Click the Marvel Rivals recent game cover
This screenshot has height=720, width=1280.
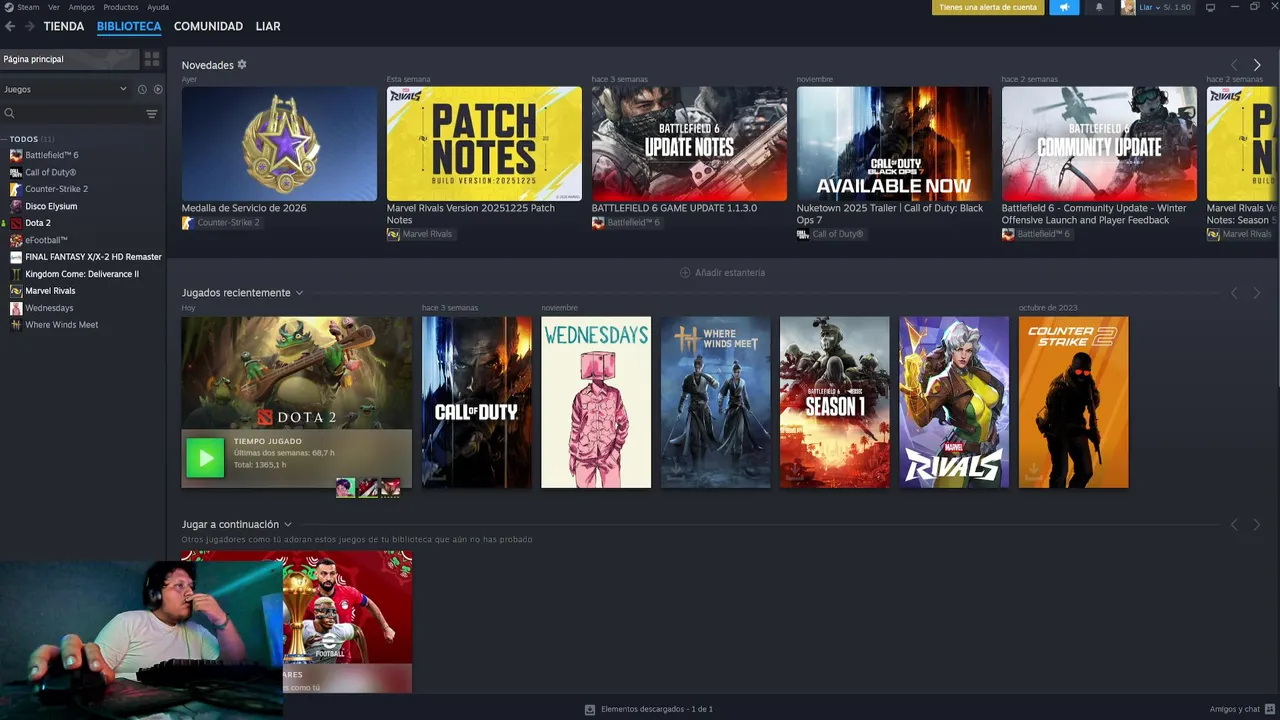click(954, 402)
